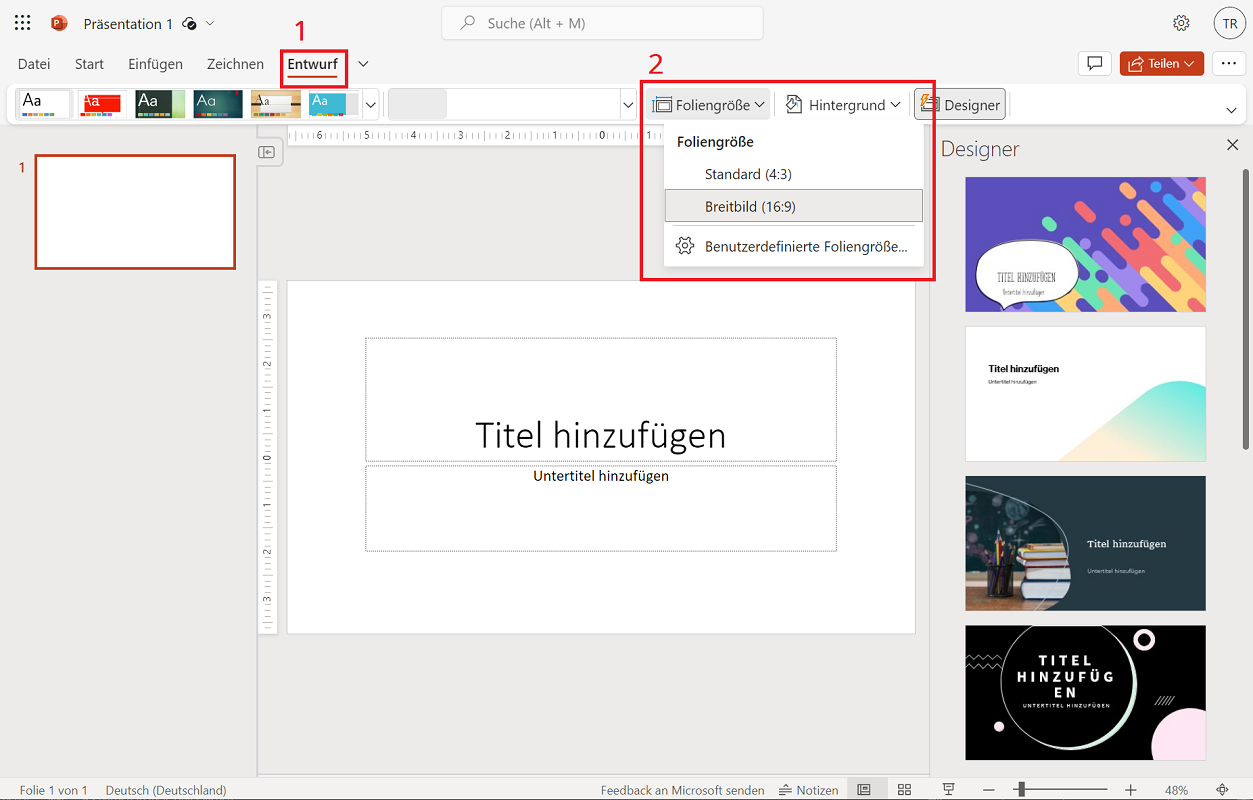Viewport: 1253px width, 800px height.
Task: Toggle the Notizen notes pane
Action: point(808,790)
